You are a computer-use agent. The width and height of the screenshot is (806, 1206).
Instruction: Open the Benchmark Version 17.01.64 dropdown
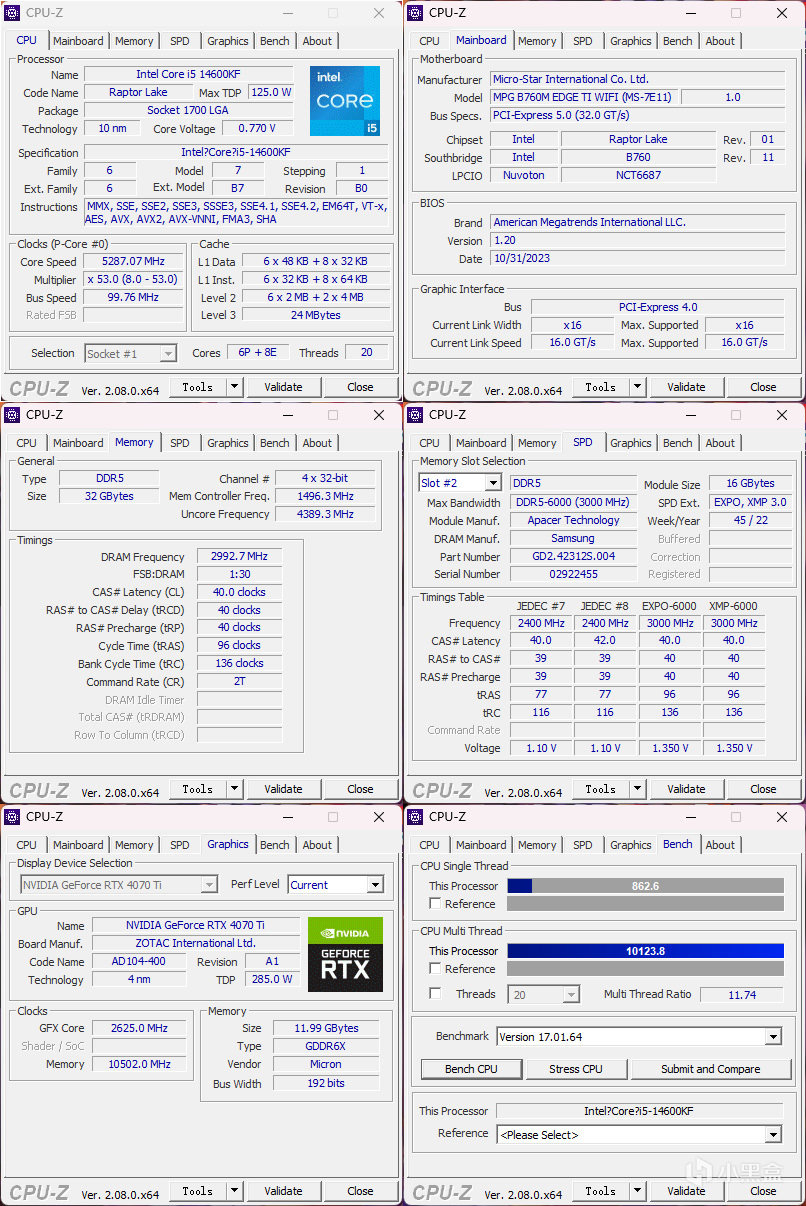(773, 1037)
